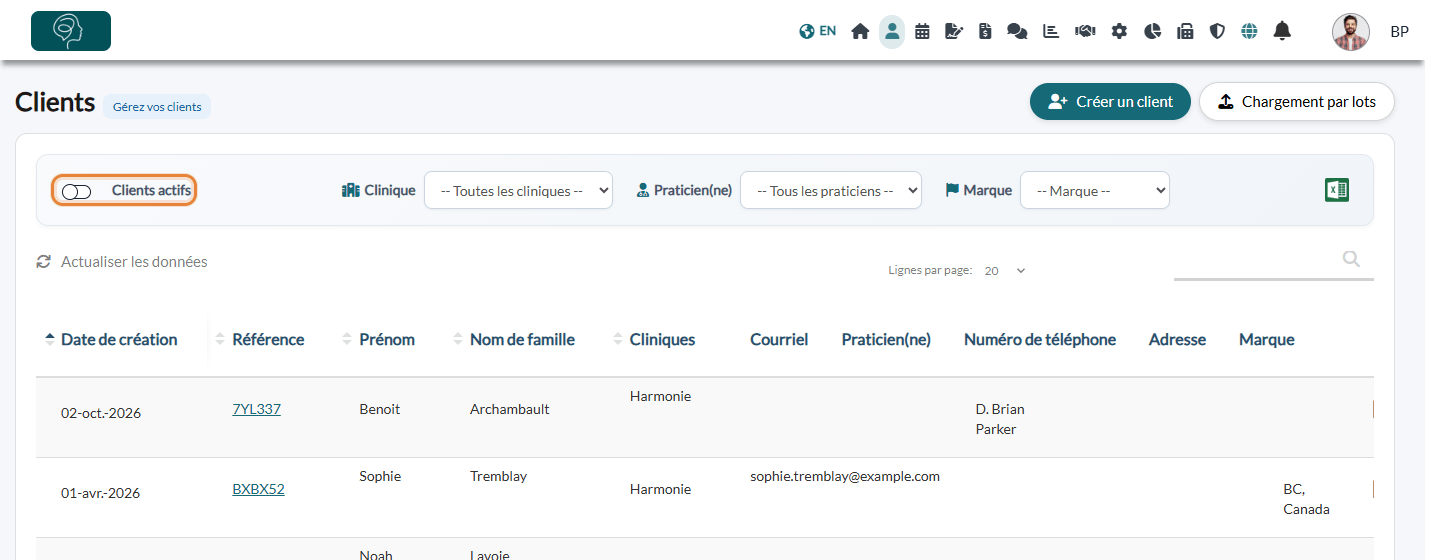Open client reference BXBX52
Viewport: 1440px width, 560px height.
(258, 489)
